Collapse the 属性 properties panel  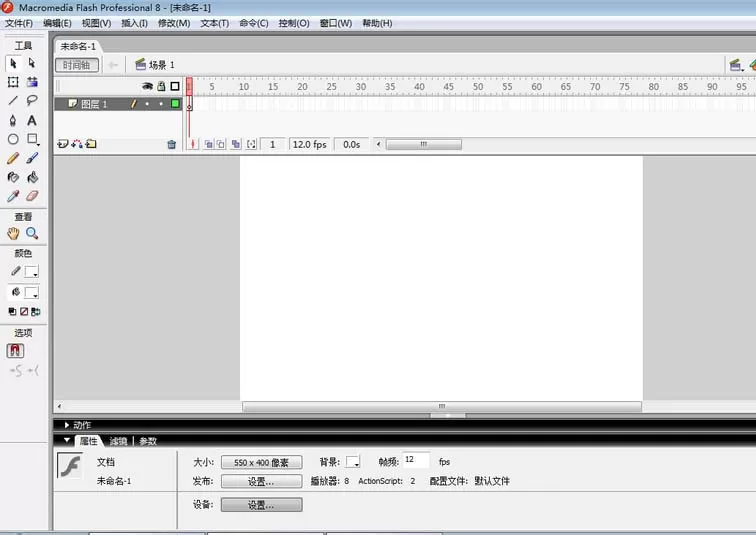pyautogui.click(x=67, y=440)
